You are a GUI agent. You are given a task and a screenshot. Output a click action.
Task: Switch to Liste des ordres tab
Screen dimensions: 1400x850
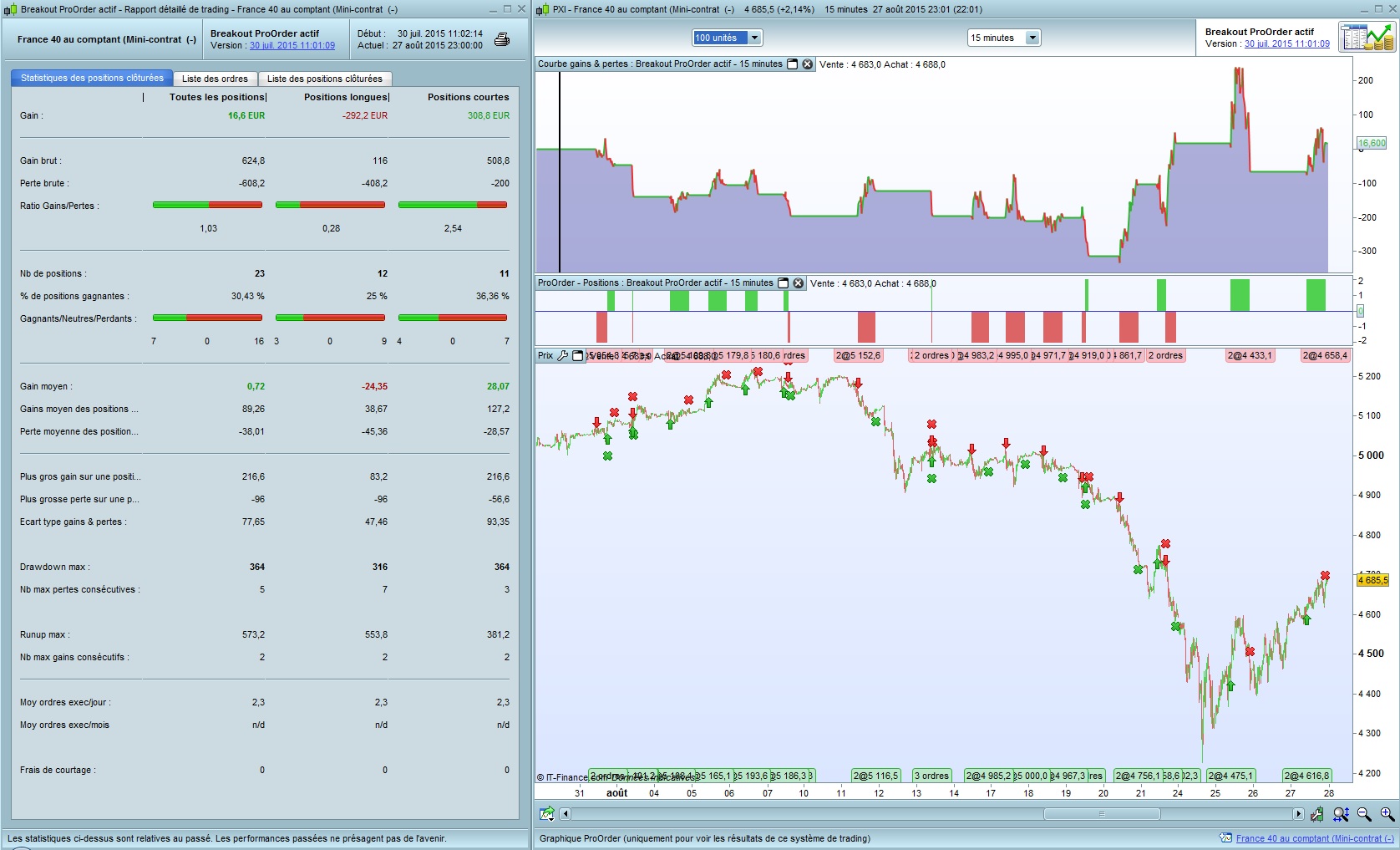click(215, 79)
